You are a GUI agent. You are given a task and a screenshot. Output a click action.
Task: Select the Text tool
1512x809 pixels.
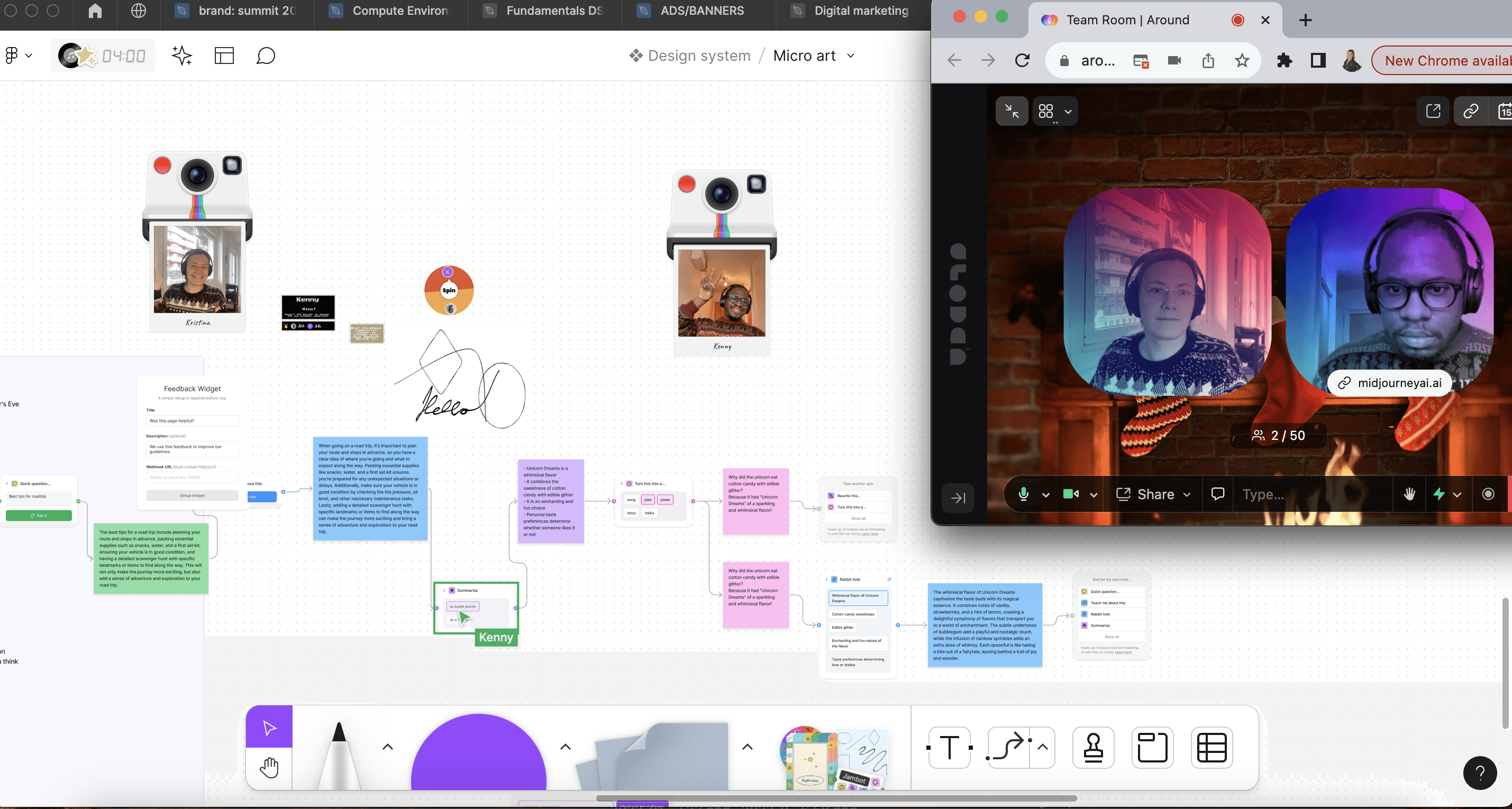click(x=949, y=748)
